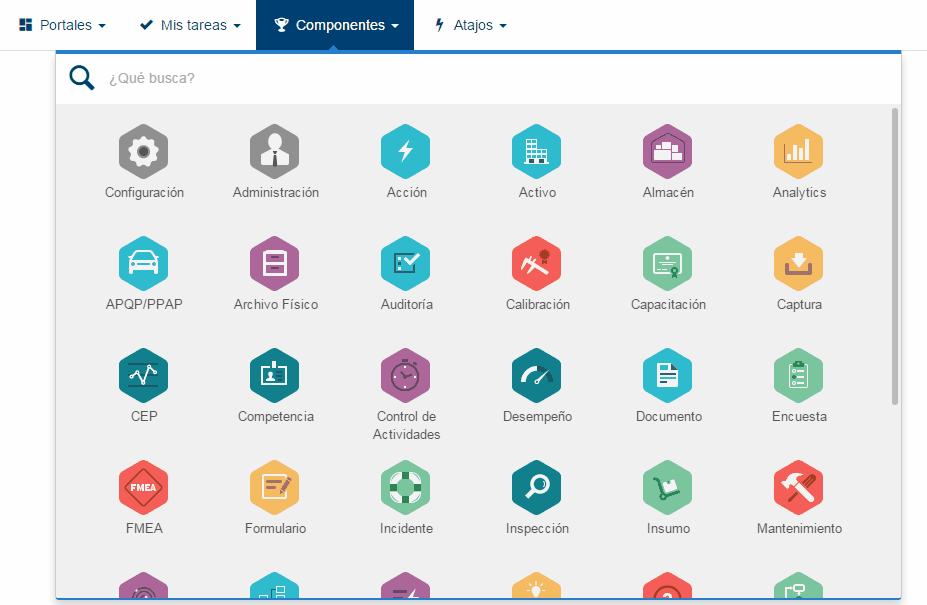The height and width of the screenshot is (605, 927).
Task: Select the Almacén warehouse icon
Action: (x=667, y=151)
